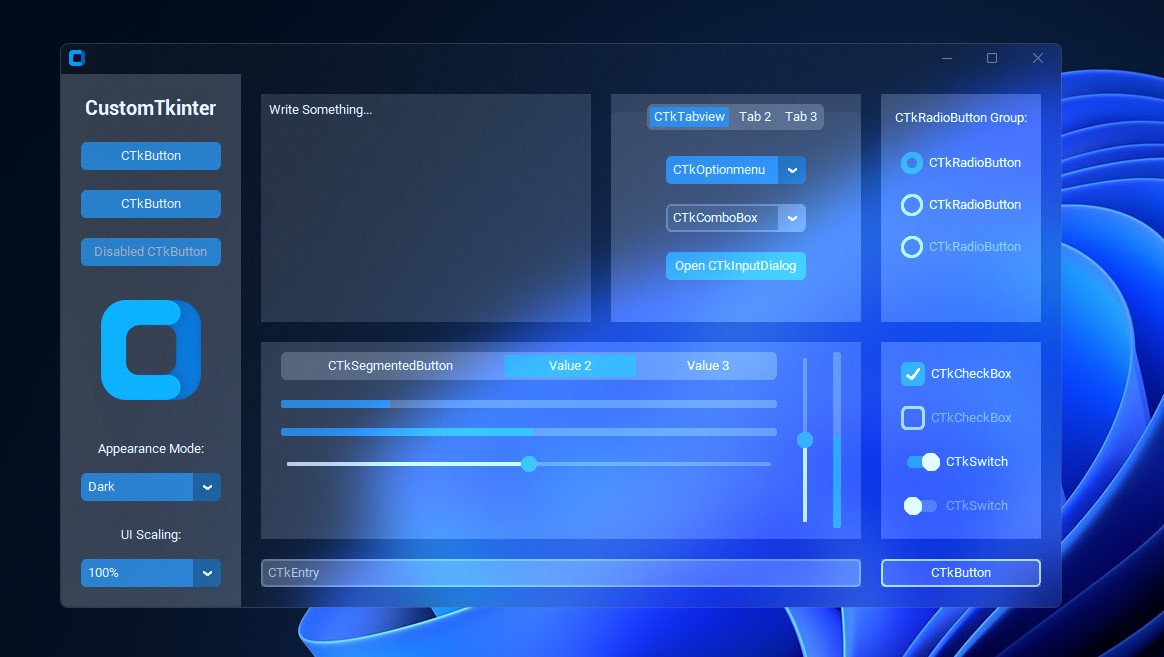
Task: Open the UI Scaling dropdown set to 100%
Action: [150, 572]
